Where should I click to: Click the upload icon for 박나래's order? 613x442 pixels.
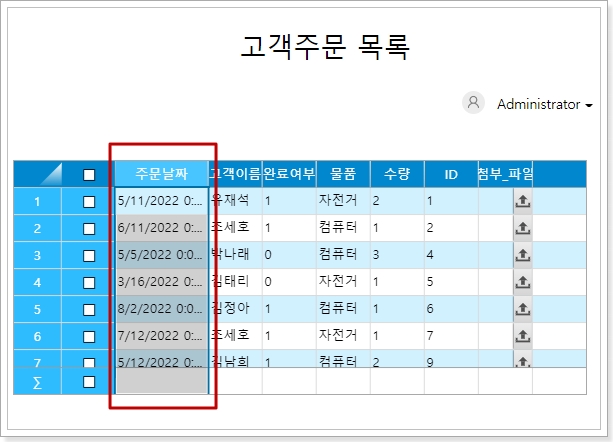pyautogui.click(x=522, y=255)
